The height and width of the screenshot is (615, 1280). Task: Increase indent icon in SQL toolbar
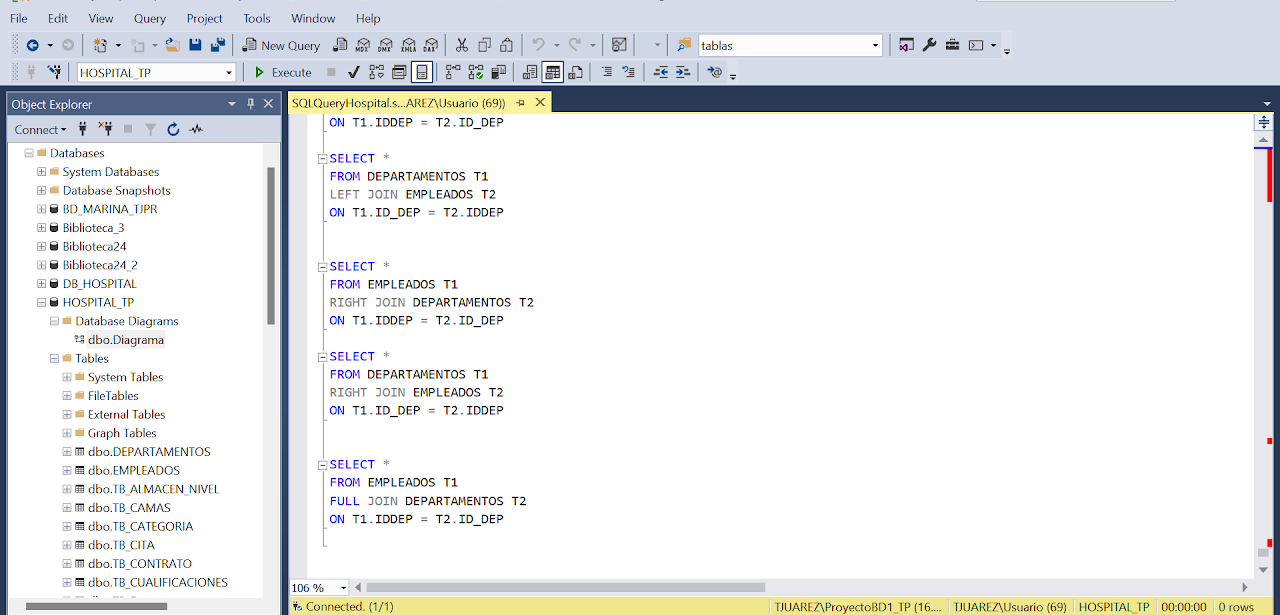(683, 72)
